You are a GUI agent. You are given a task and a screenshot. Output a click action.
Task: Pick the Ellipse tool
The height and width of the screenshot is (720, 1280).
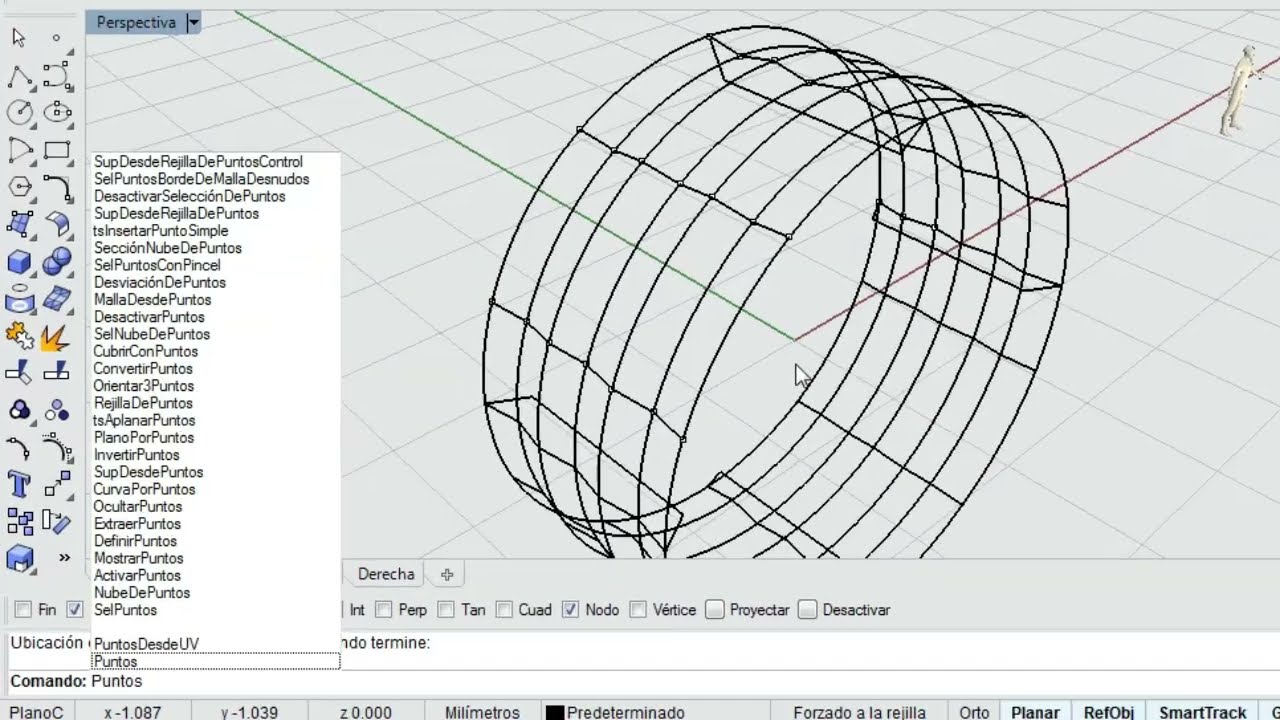tap(57, 112)
